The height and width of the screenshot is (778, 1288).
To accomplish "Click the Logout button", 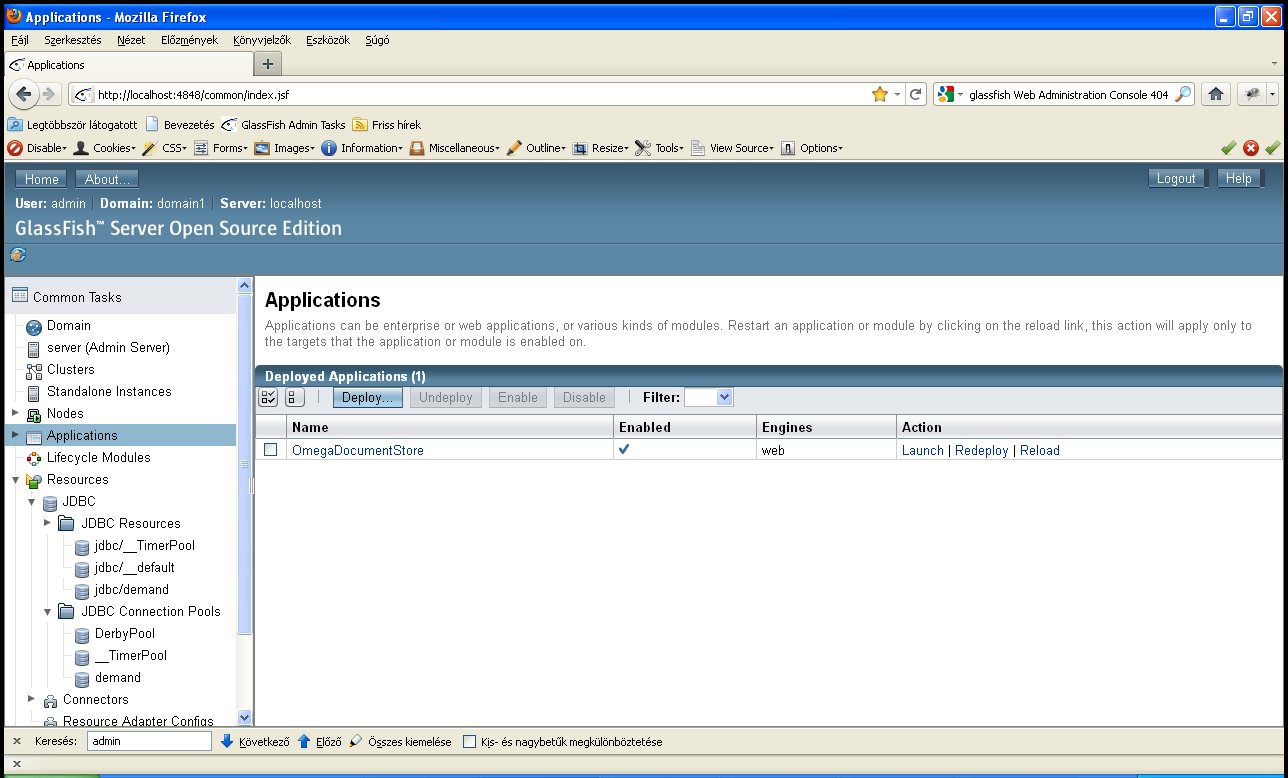I will pyautogui.click(x=1176, y=179).
